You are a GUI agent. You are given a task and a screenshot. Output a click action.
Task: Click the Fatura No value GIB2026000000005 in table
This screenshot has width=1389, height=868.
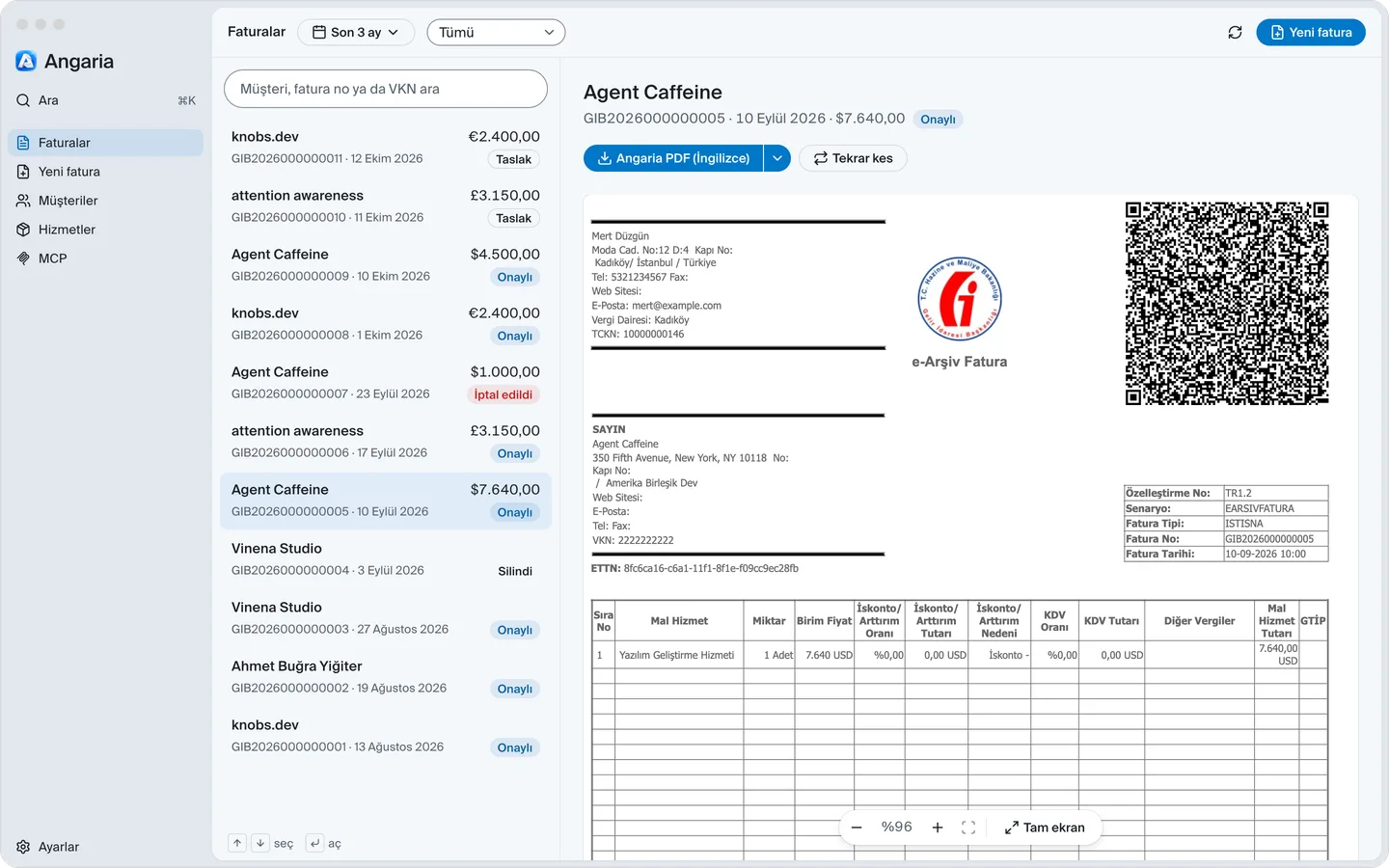1269,539
